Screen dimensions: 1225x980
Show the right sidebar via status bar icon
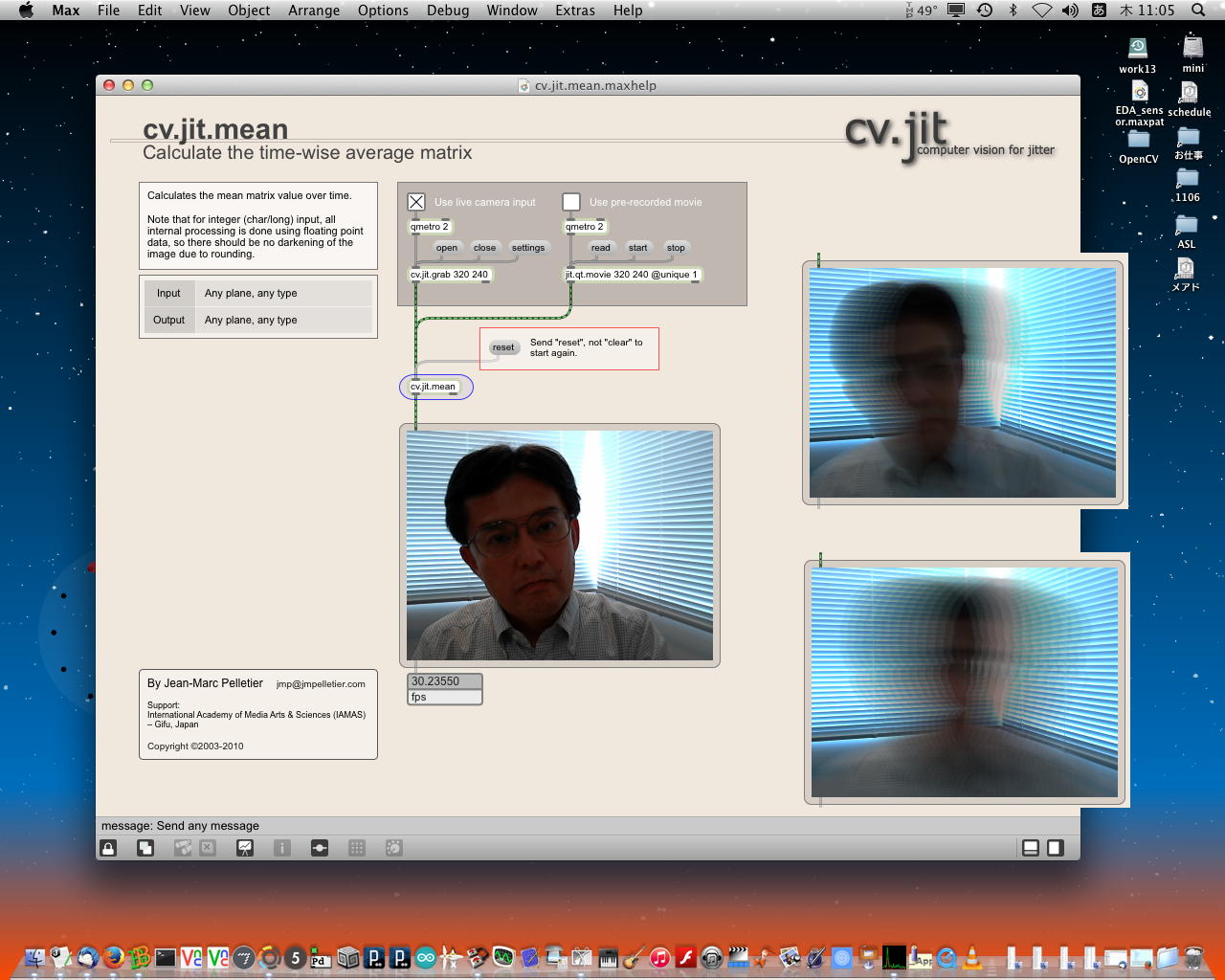point(1055,848)
